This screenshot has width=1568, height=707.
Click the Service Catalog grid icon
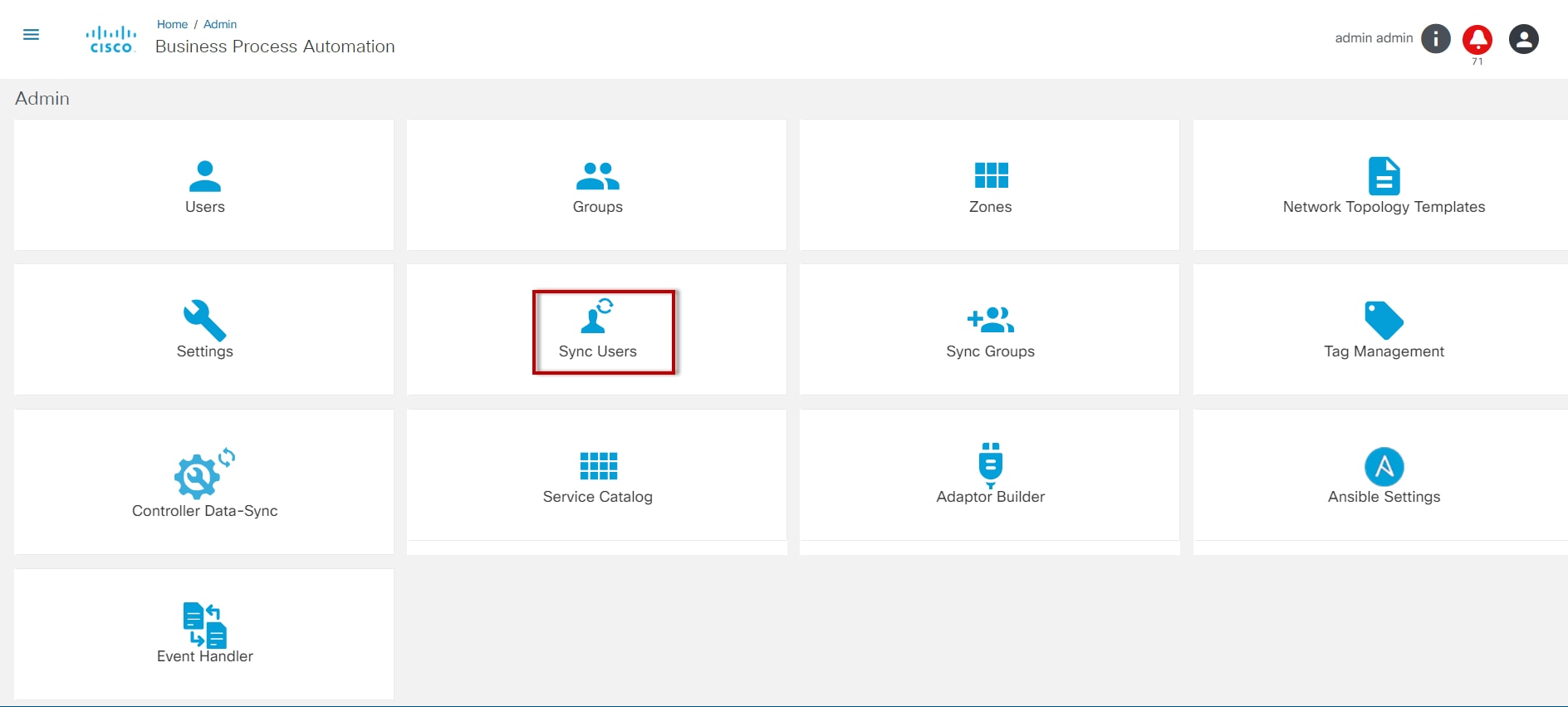click(x=599, y=466)
